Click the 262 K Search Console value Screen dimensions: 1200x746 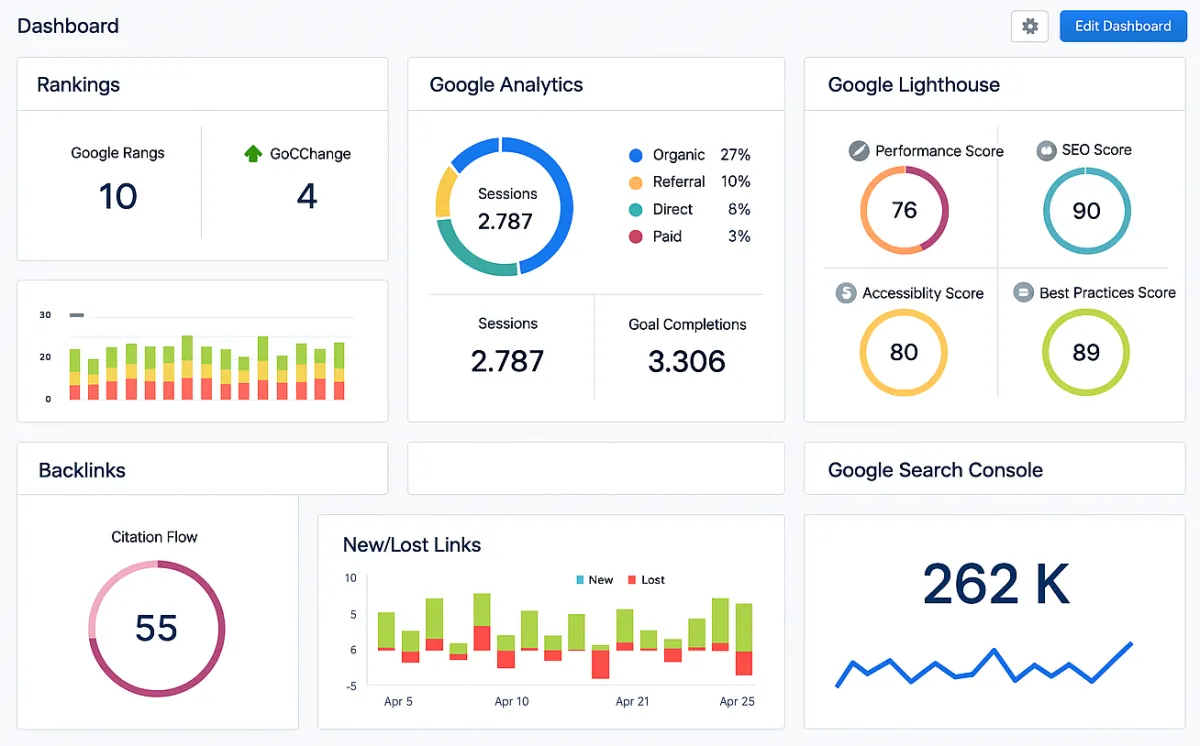[x=996, y=584]
